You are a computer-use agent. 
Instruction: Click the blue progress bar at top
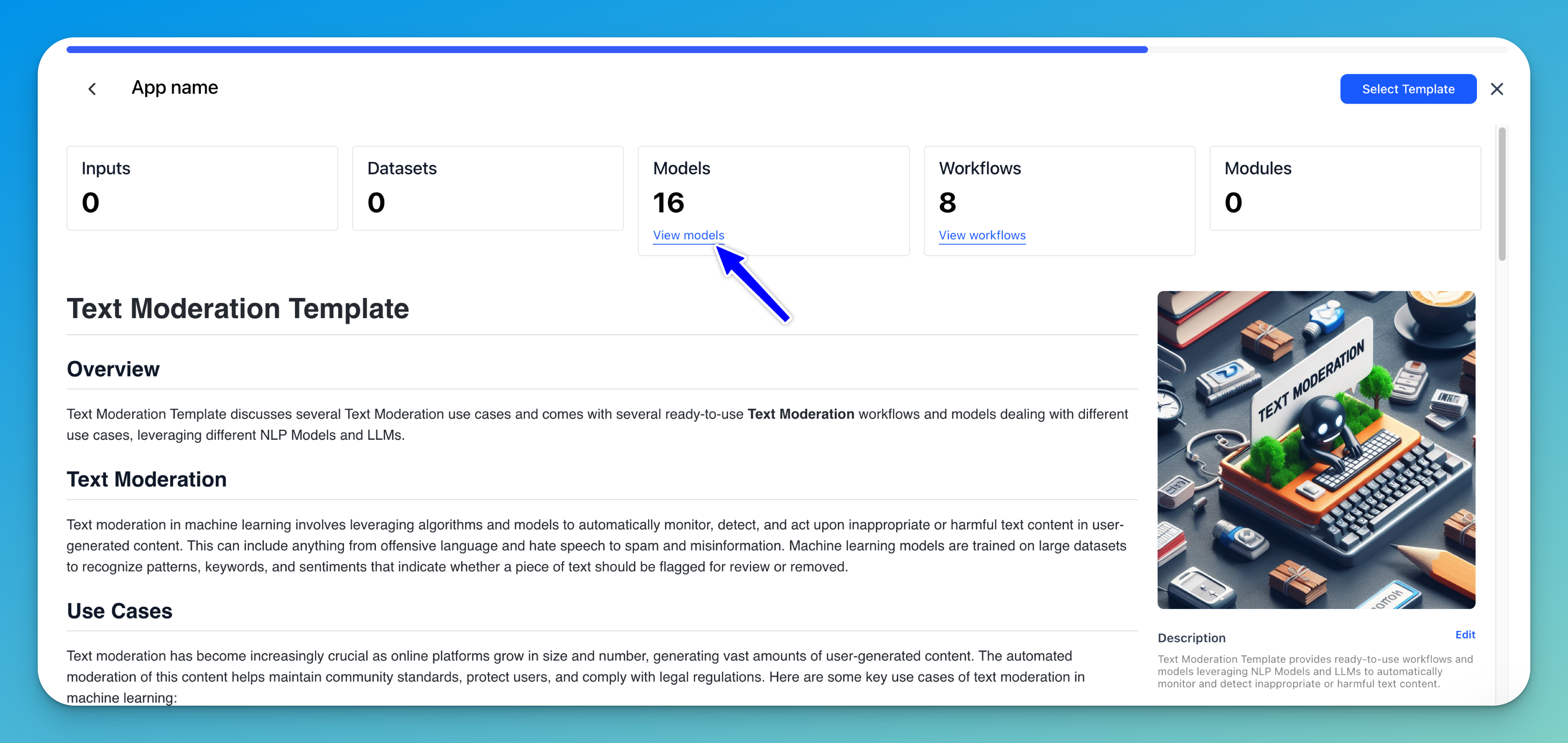pyautogui.click(x=606, y=49)
